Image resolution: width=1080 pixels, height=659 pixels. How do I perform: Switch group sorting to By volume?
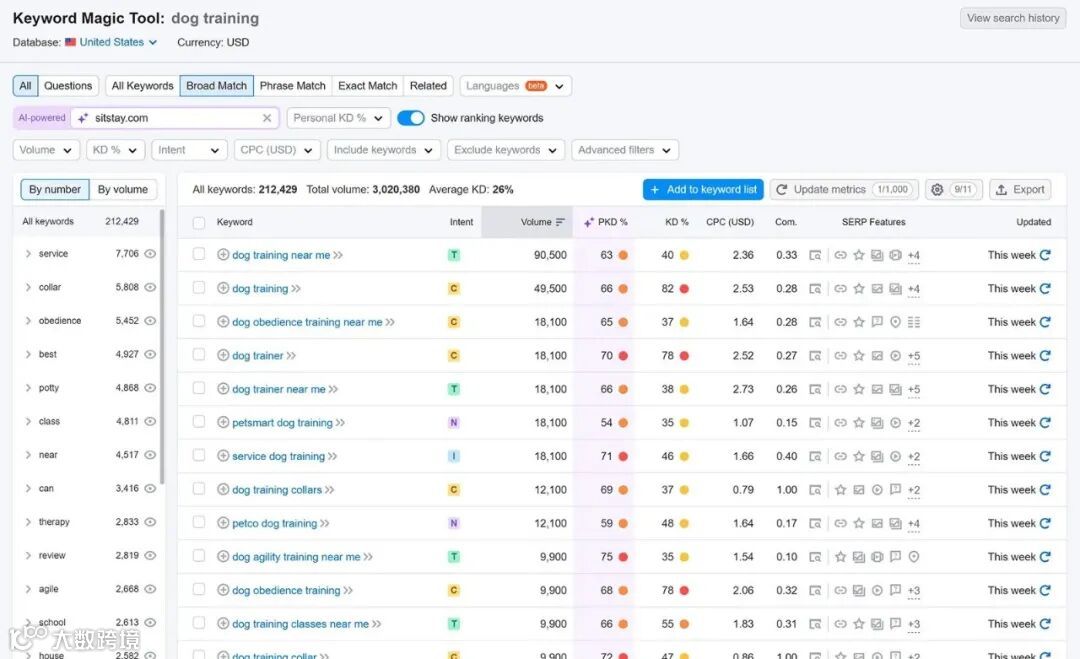pyautogui.click(x=123, y=189)
